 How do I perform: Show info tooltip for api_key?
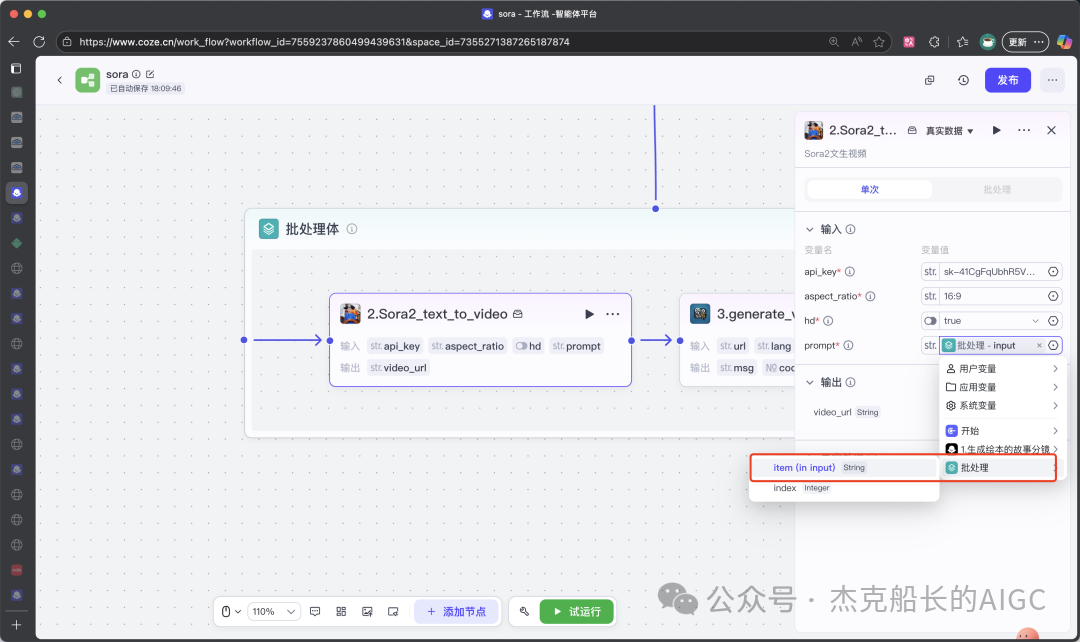coord(850,271)
